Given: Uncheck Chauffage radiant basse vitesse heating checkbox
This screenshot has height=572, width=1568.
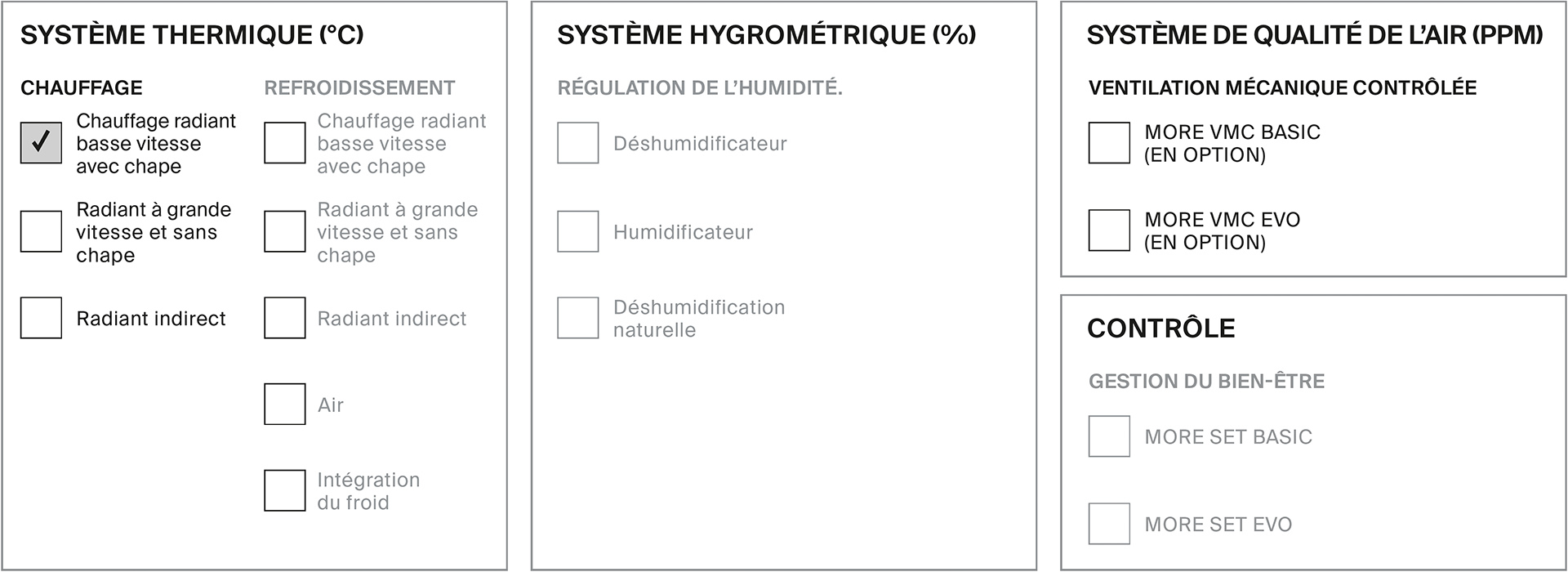Looking at the screenshot, I should coord(41,143).
